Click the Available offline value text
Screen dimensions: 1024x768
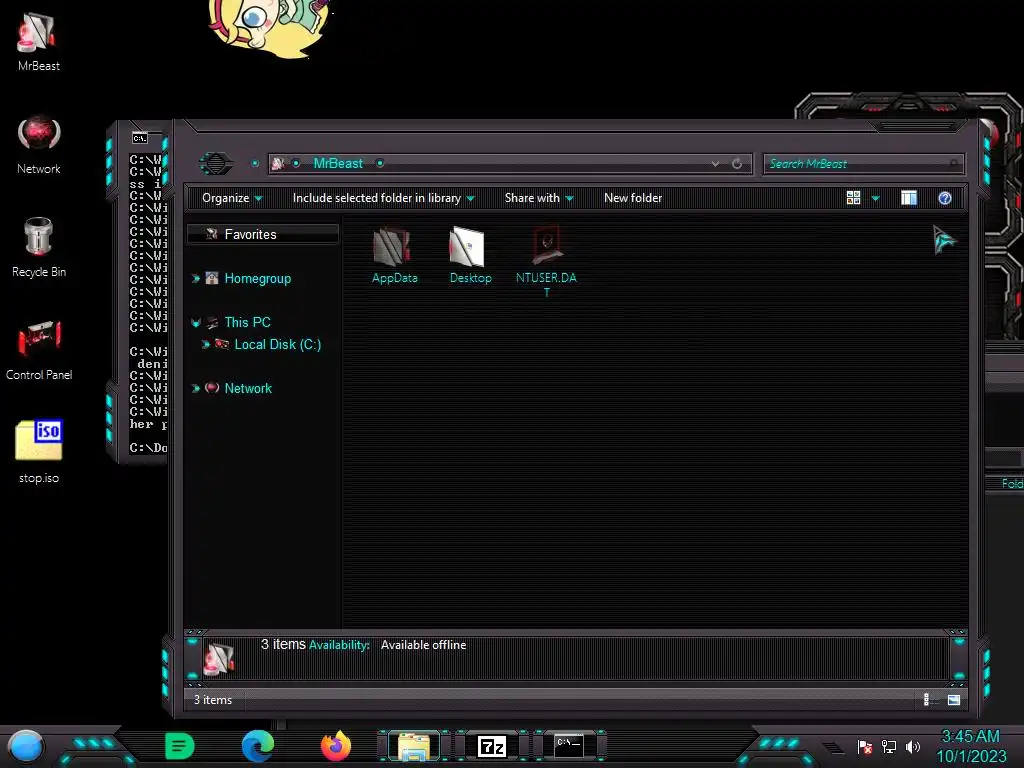[x=423, y=645]
